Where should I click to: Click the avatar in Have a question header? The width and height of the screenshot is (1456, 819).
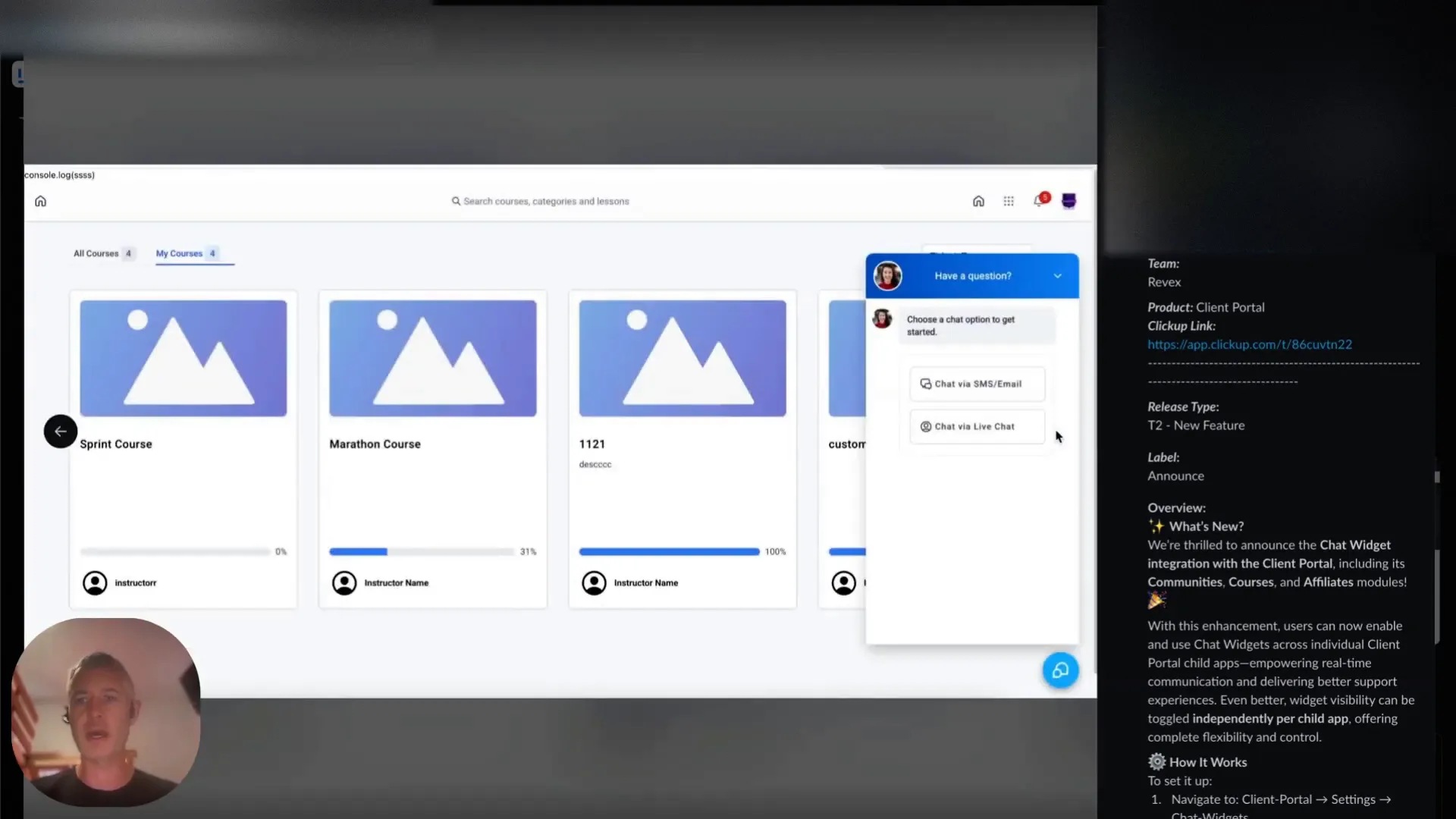[x=887, y=276]
